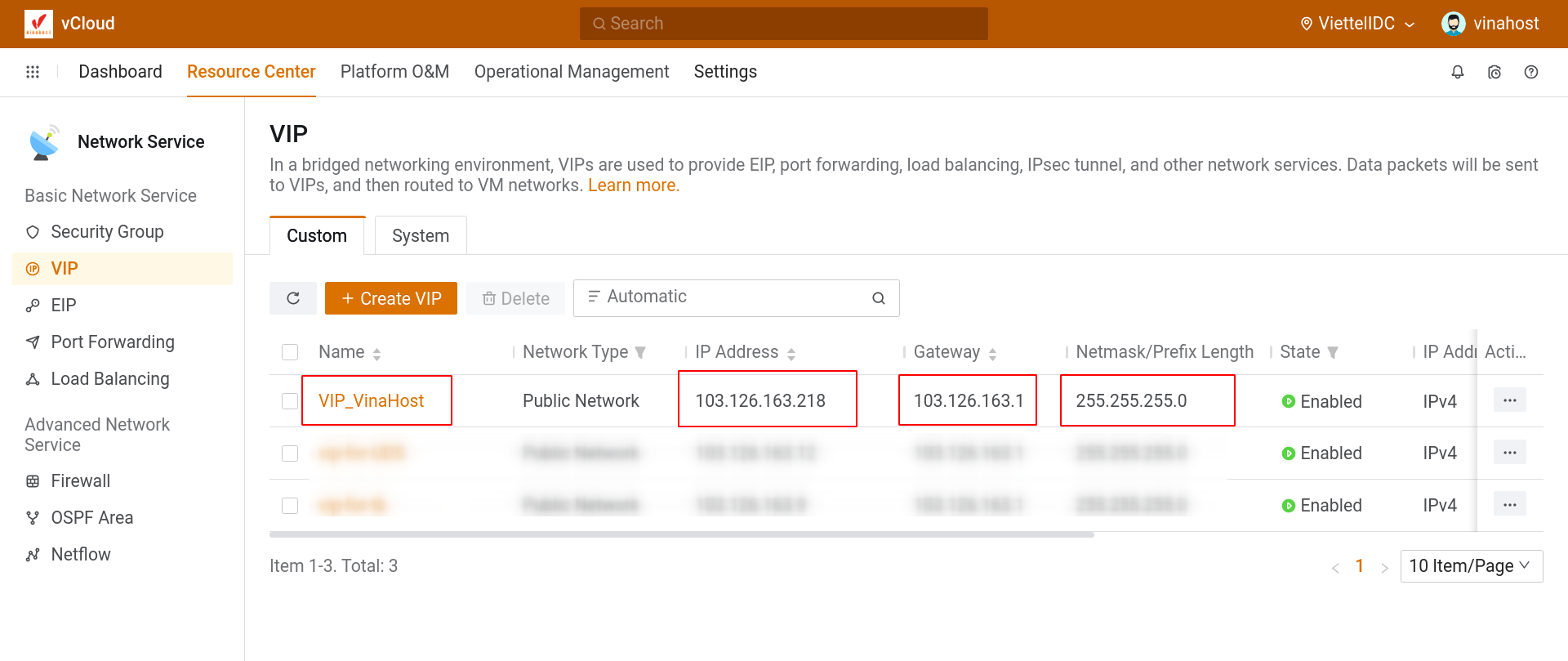The height and width of the screenshot is (661, 1568).
Task: Open the app grid launcher icon
Action: [33, 72]
